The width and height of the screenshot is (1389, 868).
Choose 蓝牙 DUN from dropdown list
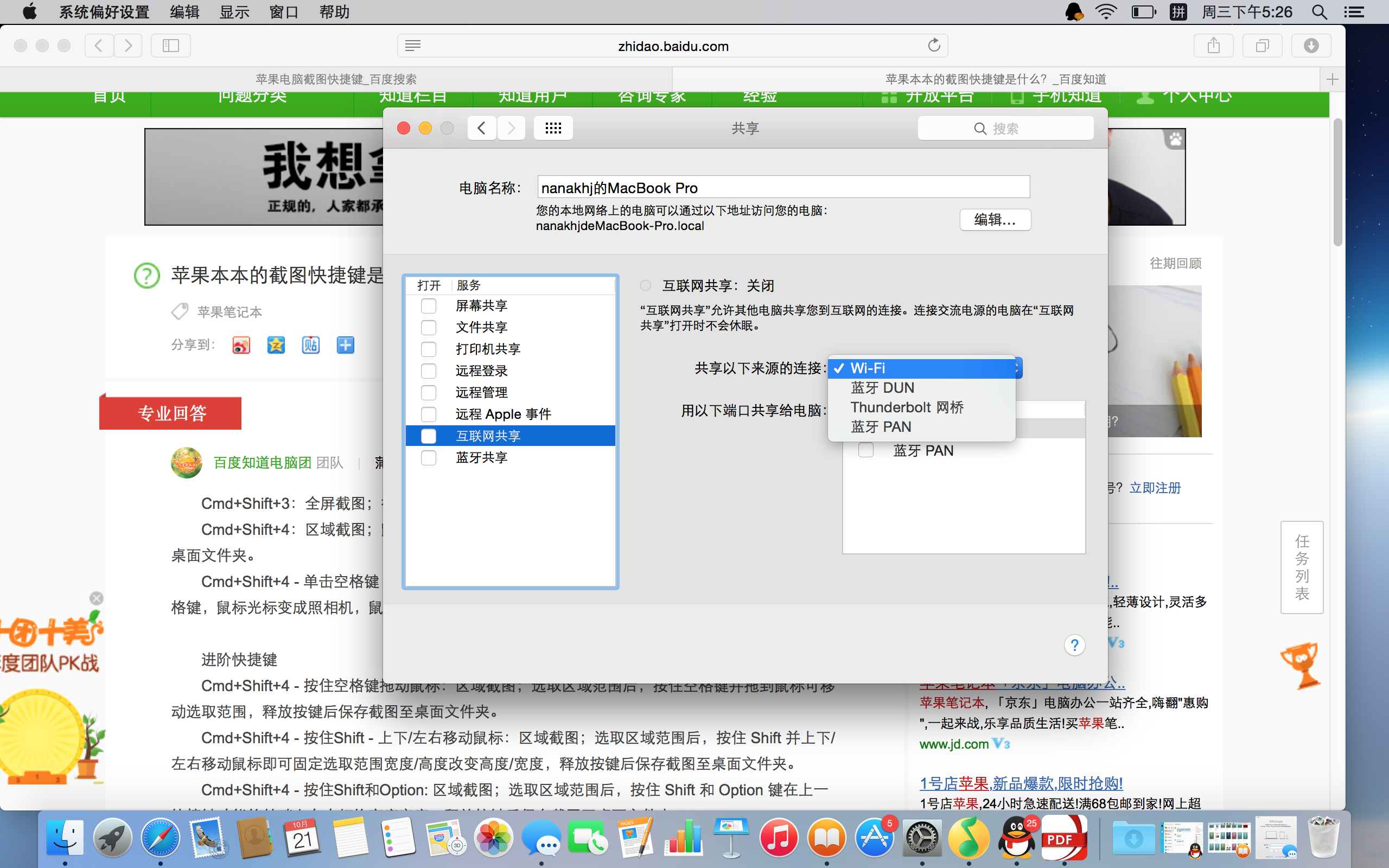click(x=922, y=387)
